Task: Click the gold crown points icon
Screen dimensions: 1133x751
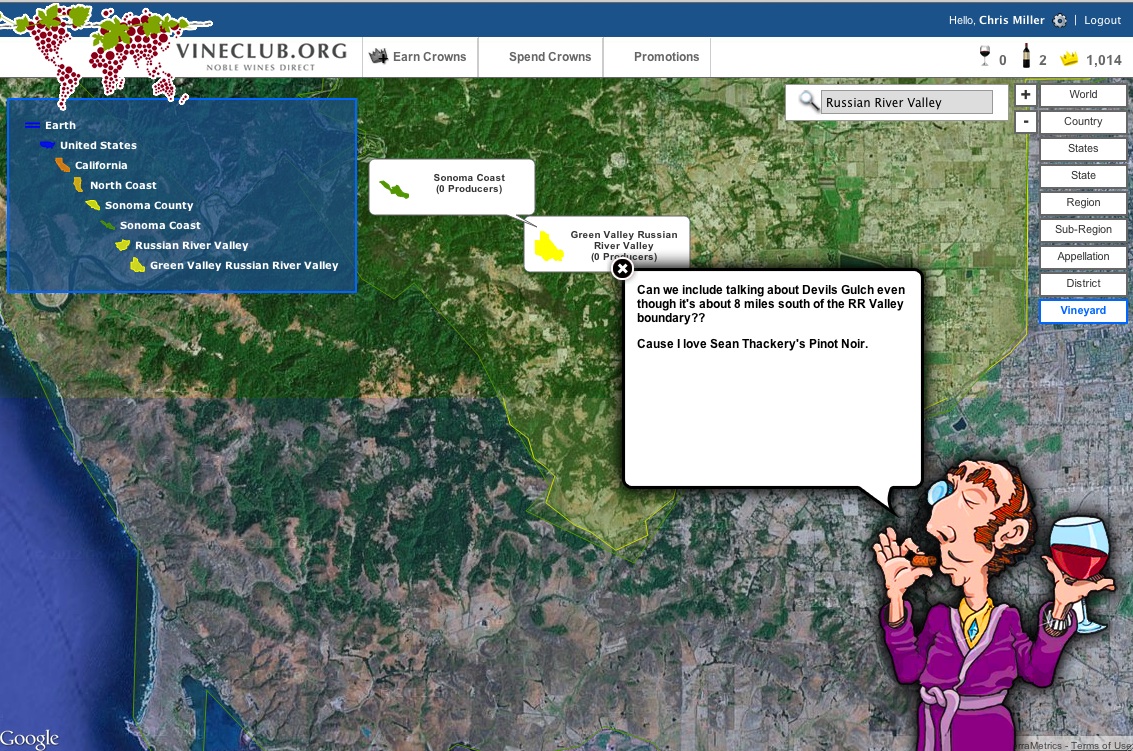Action: [1070, 59]
